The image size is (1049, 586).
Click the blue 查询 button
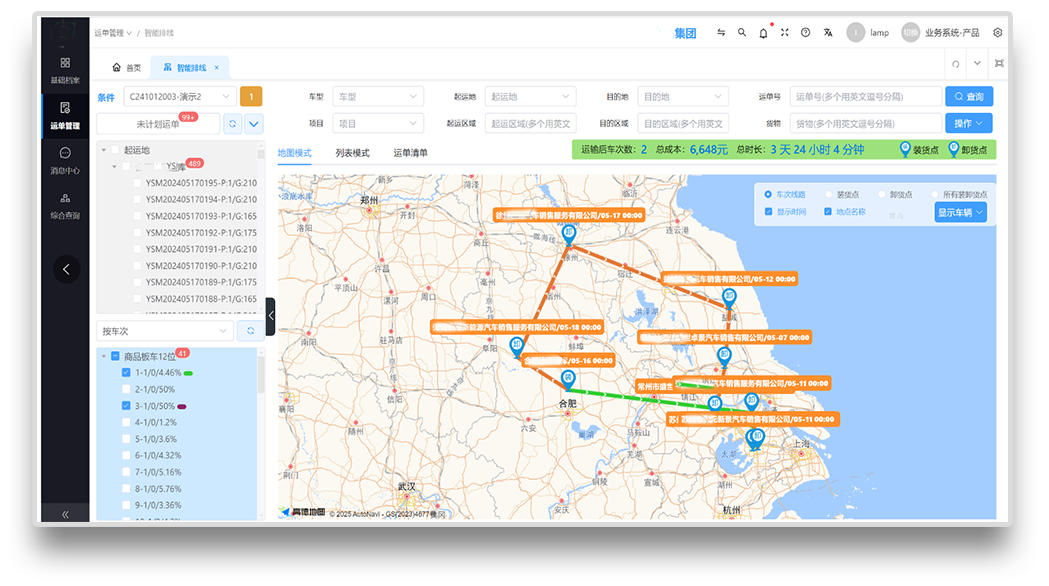(x=969, y=97)
